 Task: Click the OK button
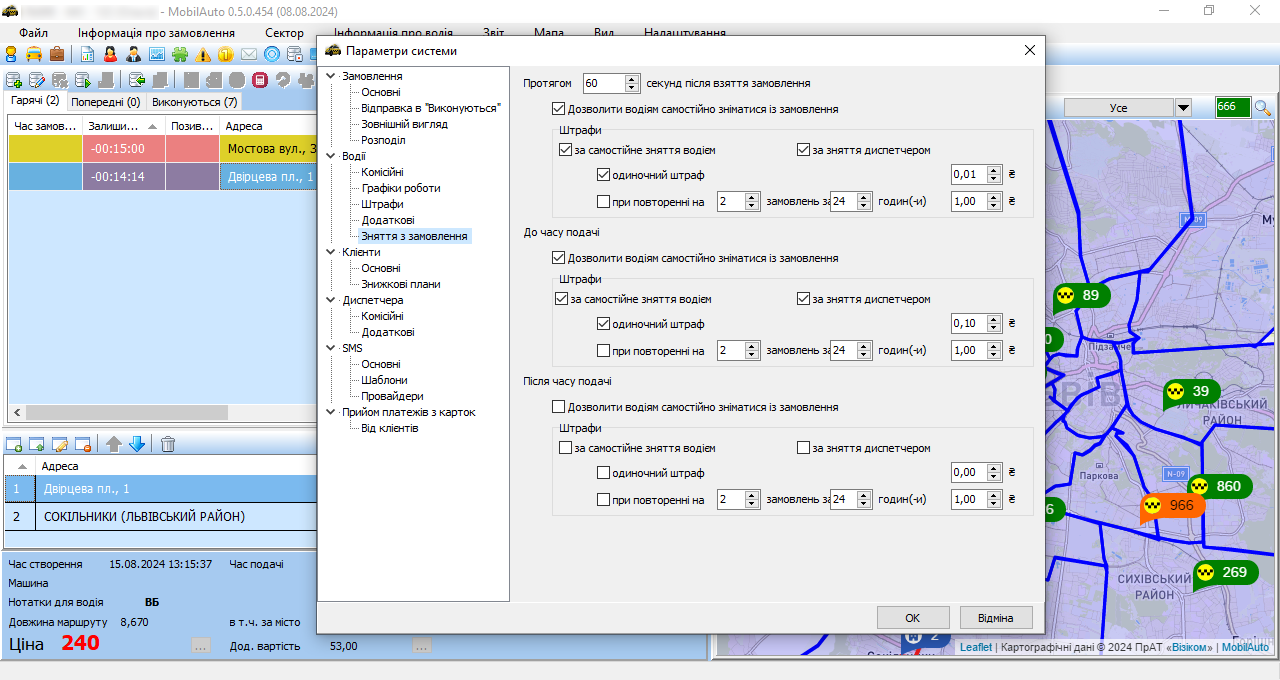click(912, 618)
